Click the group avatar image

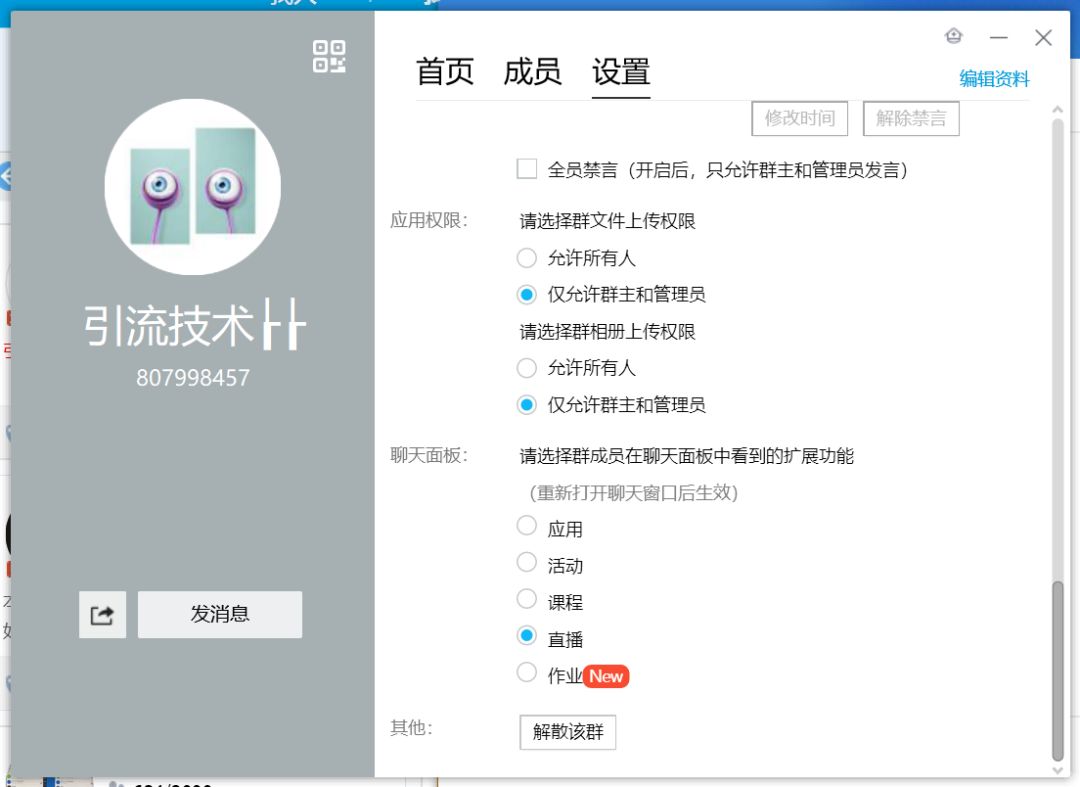pyautogui.click(x=193, y=187)
